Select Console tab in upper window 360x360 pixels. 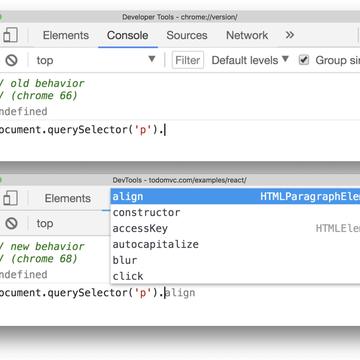pyautogui.click(x=128, y=35)
